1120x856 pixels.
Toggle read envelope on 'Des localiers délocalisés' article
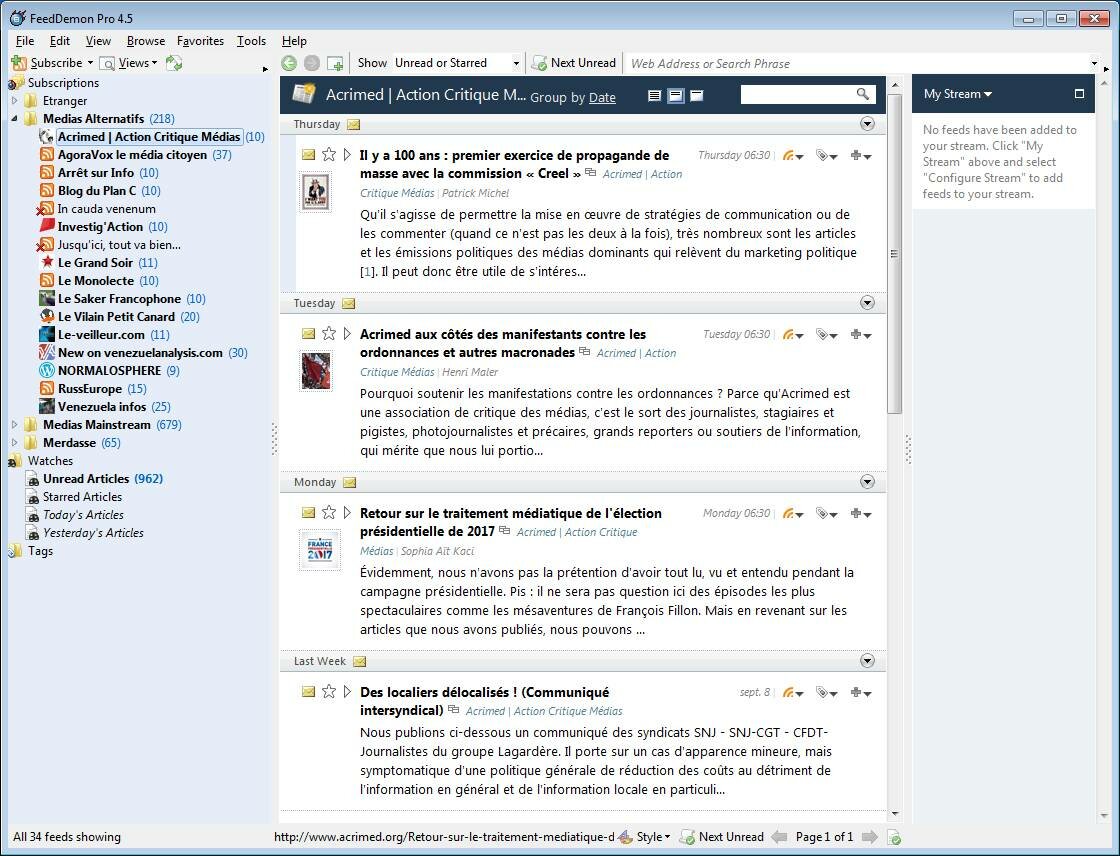pyautogui.click(x=308, y=691)
